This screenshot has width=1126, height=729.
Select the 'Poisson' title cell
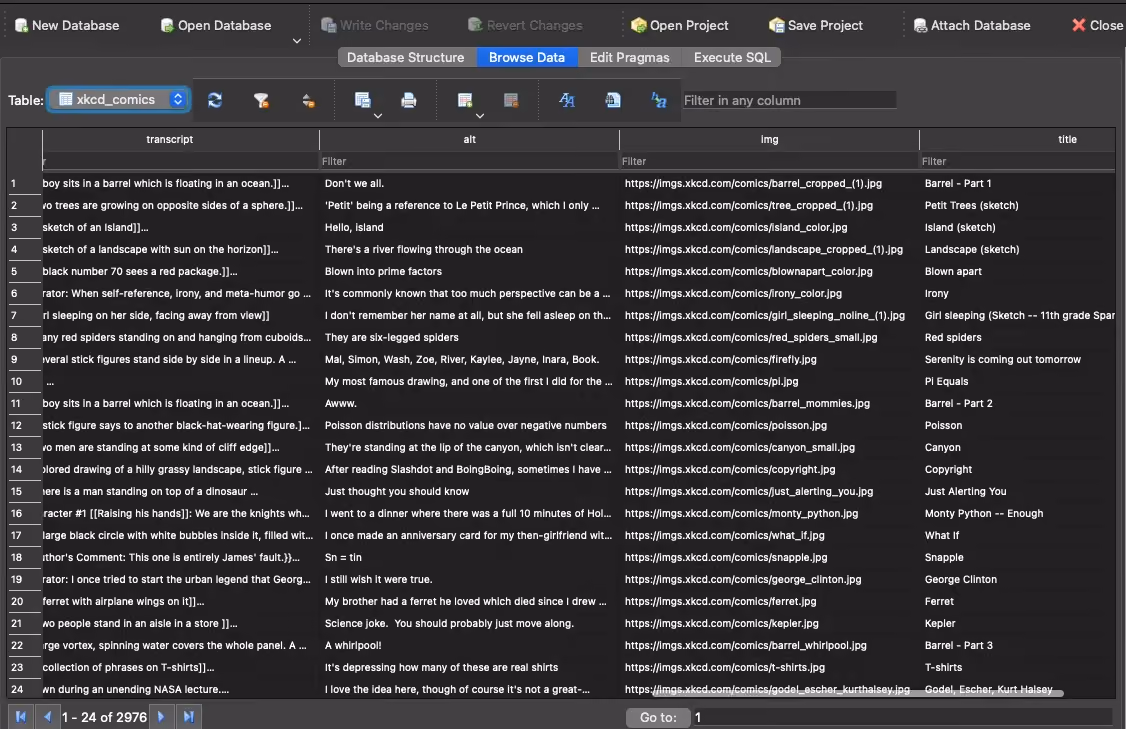[x=1018, y=425]
